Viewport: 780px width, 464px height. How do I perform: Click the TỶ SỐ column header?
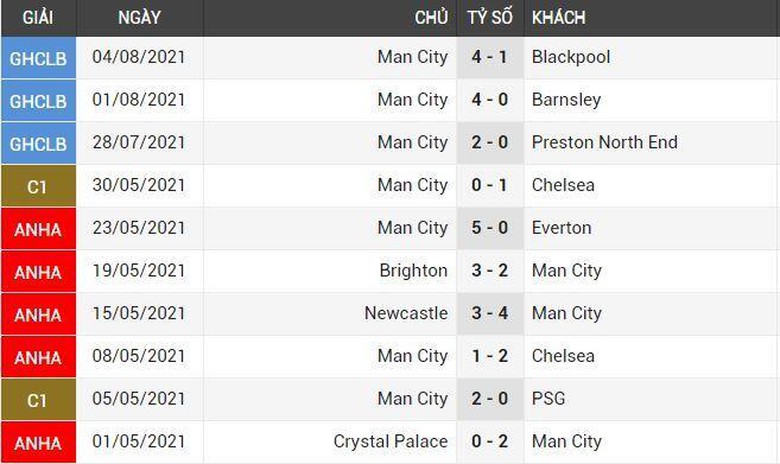tap(489, 18)
